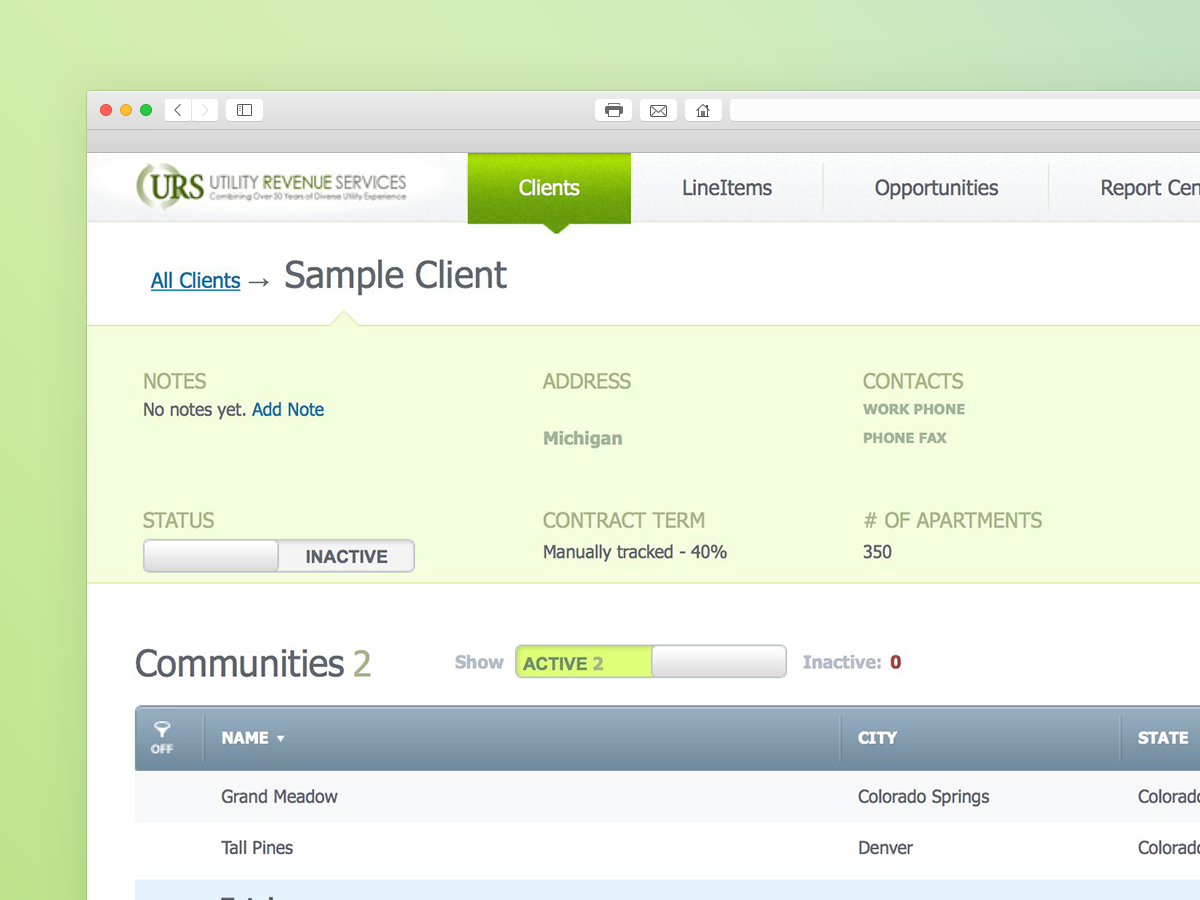Click the home icon in the browser toolbar
The height and width of the screenshot is (900, 1200).
coord(703,110)
